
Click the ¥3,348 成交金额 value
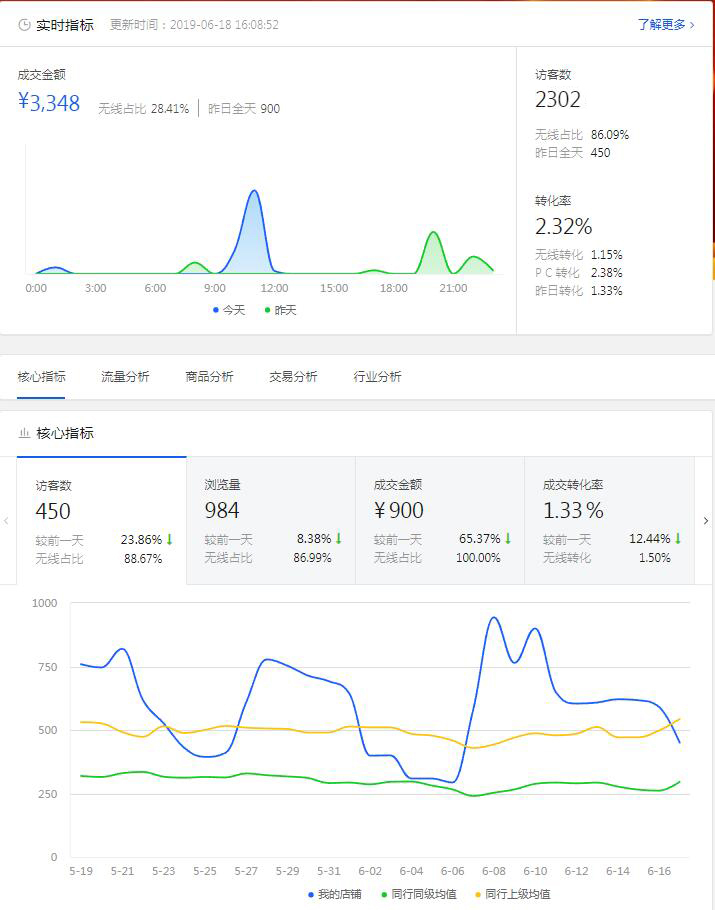coord(49,102)
